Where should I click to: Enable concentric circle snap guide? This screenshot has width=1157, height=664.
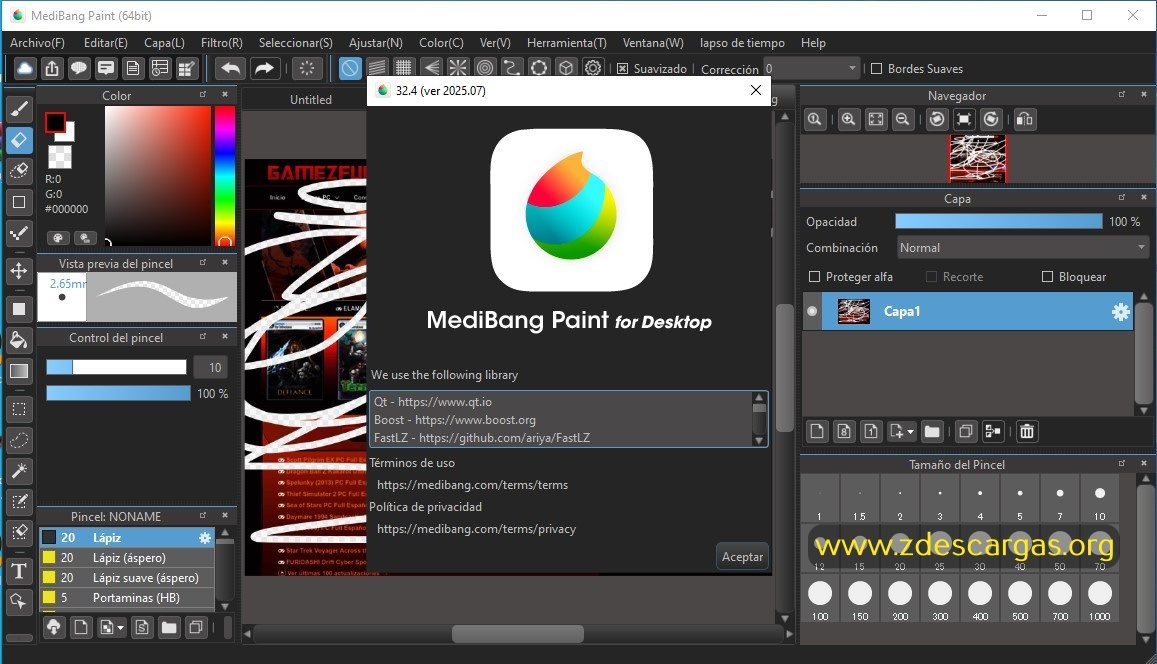[x=485, y=69]
